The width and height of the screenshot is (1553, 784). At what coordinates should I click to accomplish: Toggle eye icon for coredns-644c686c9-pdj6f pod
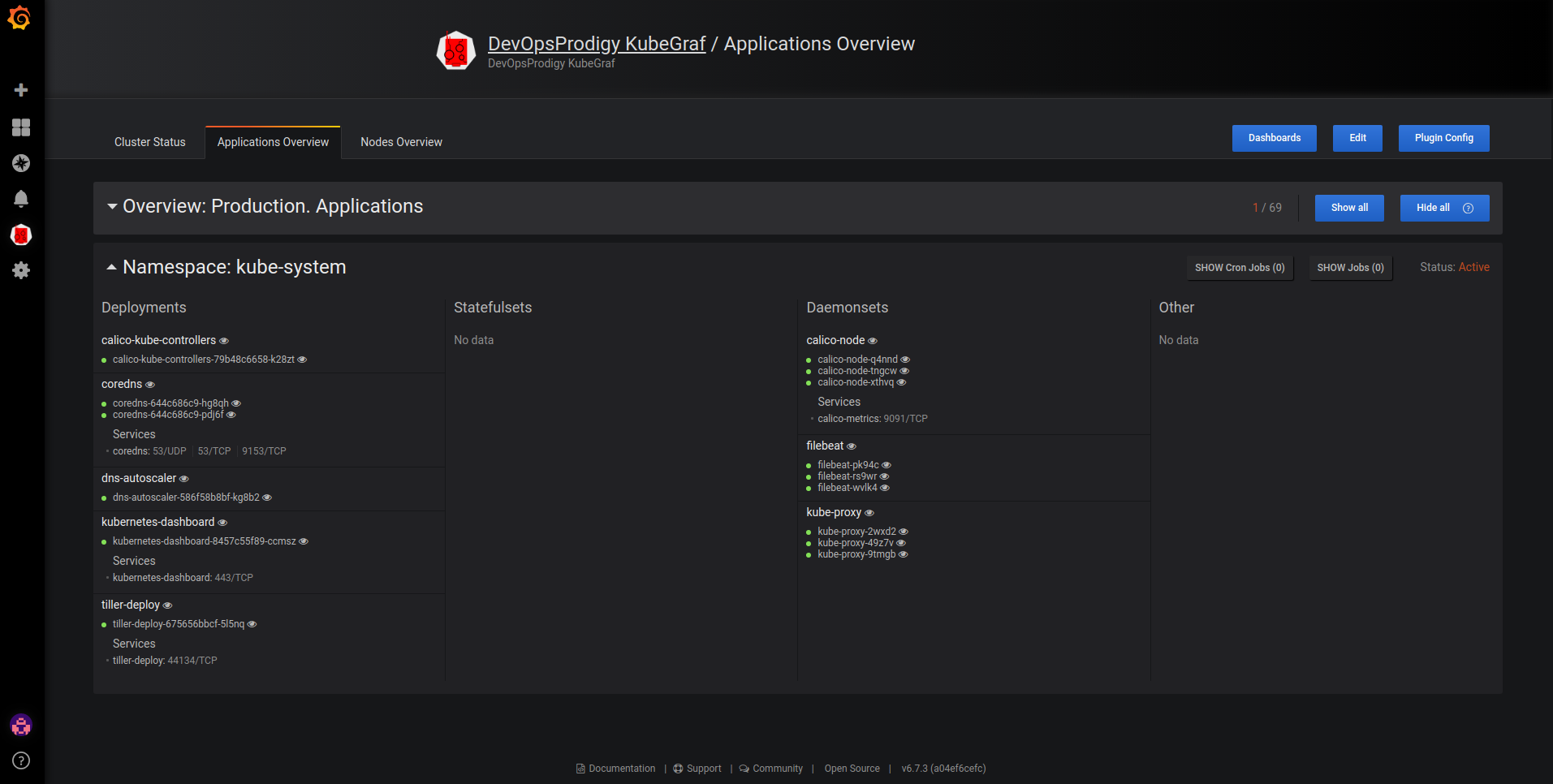pyautogui.click(x=231, y=415)
